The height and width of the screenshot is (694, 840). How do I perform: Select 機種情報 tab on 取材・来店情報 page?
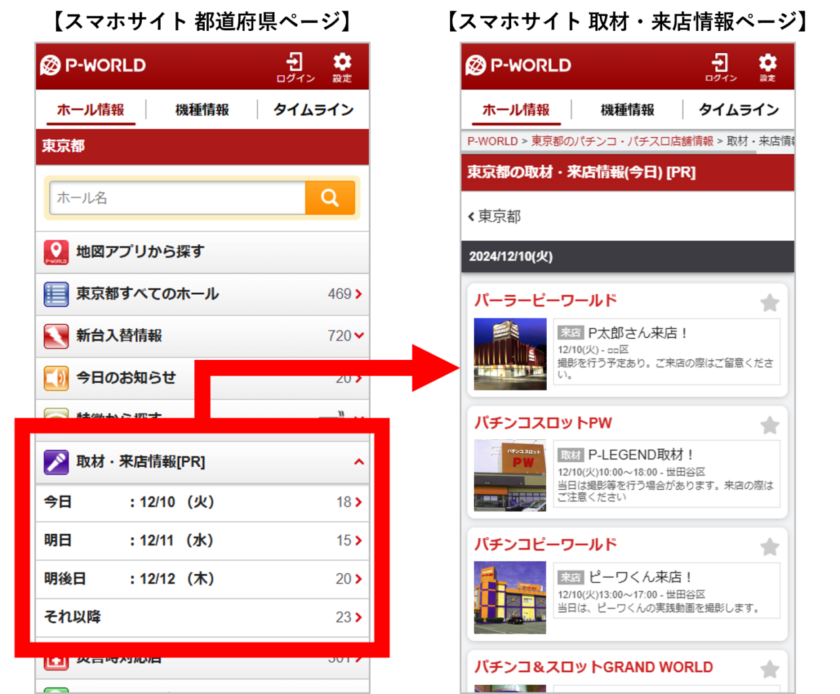point(627,110)
